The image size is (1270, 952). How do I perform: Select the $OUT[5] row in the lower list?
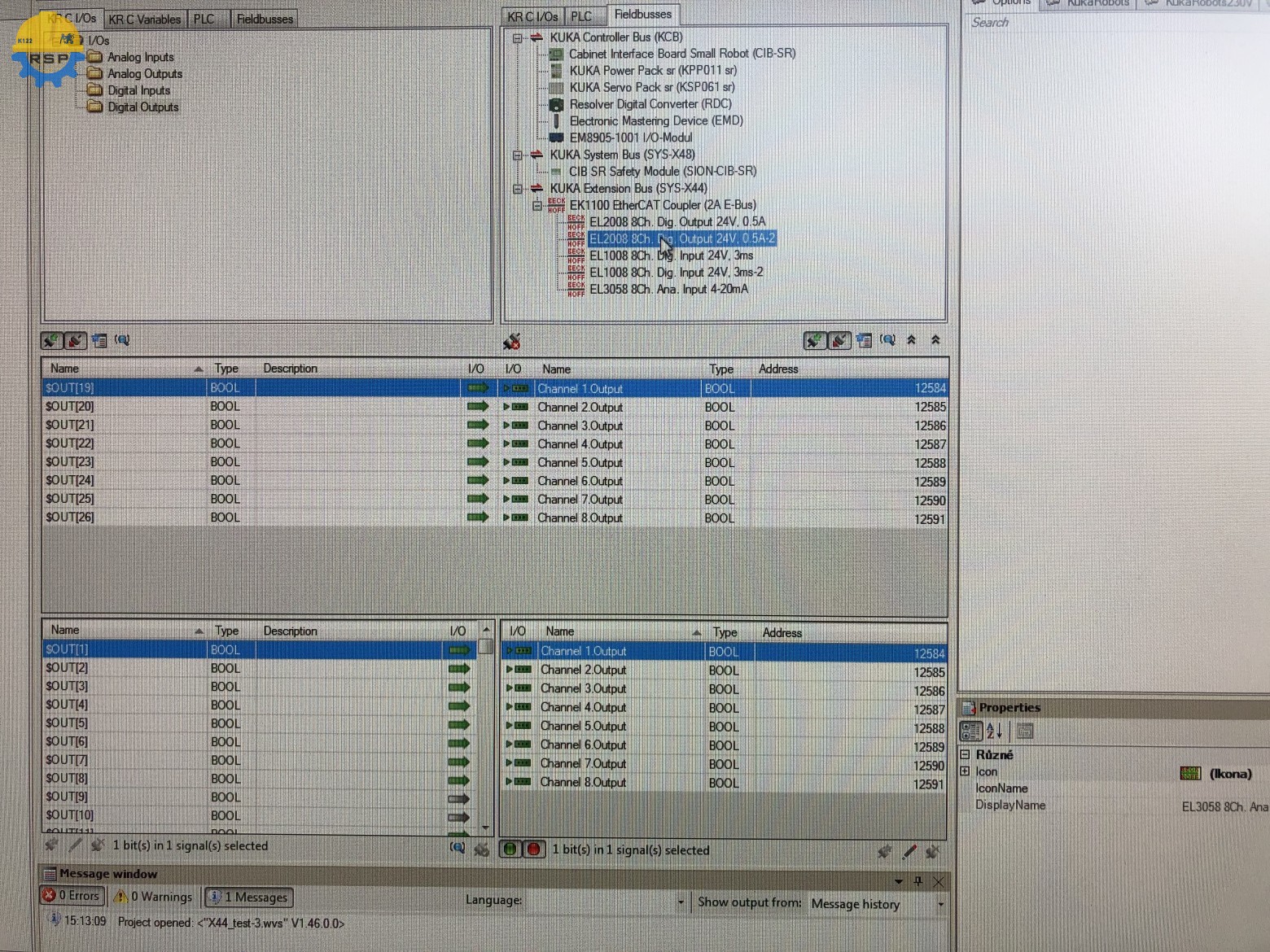click(x=259, y=723)
